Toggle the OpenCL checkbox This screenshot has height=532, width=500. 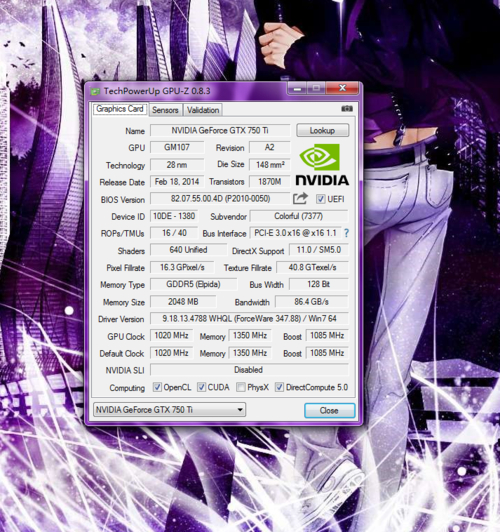tap(157, 387)
